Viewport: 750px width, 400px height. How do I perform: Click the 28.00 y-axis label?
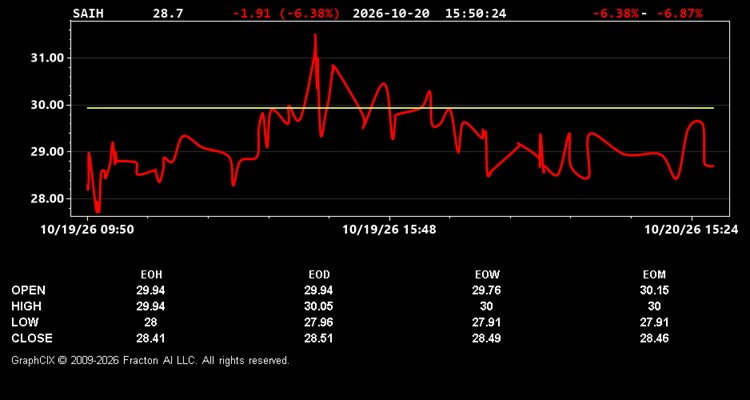click(x=47, y=199)
